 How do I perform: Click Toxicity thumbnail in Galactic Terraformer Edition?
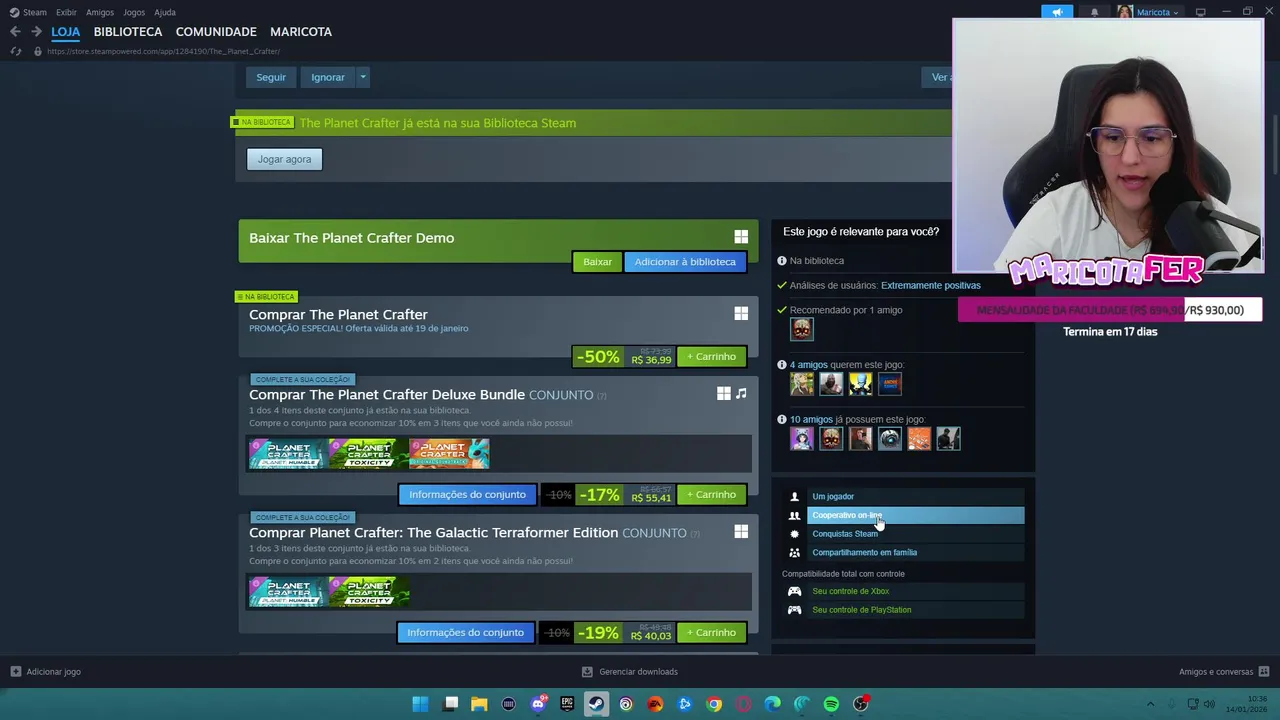[369, 592]
